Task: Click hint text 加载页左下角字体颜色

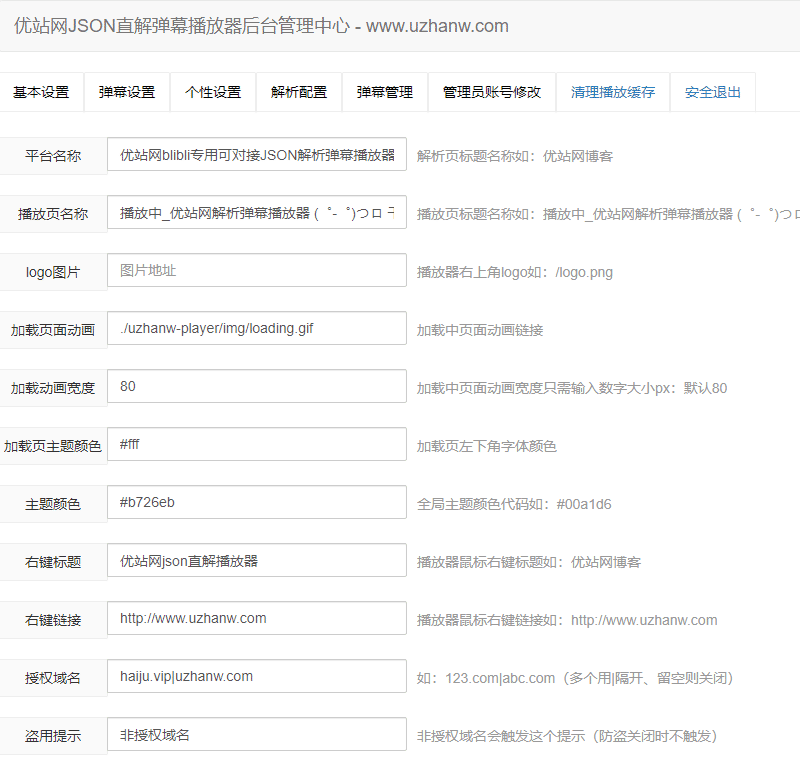Action: [x=487, y=447]
